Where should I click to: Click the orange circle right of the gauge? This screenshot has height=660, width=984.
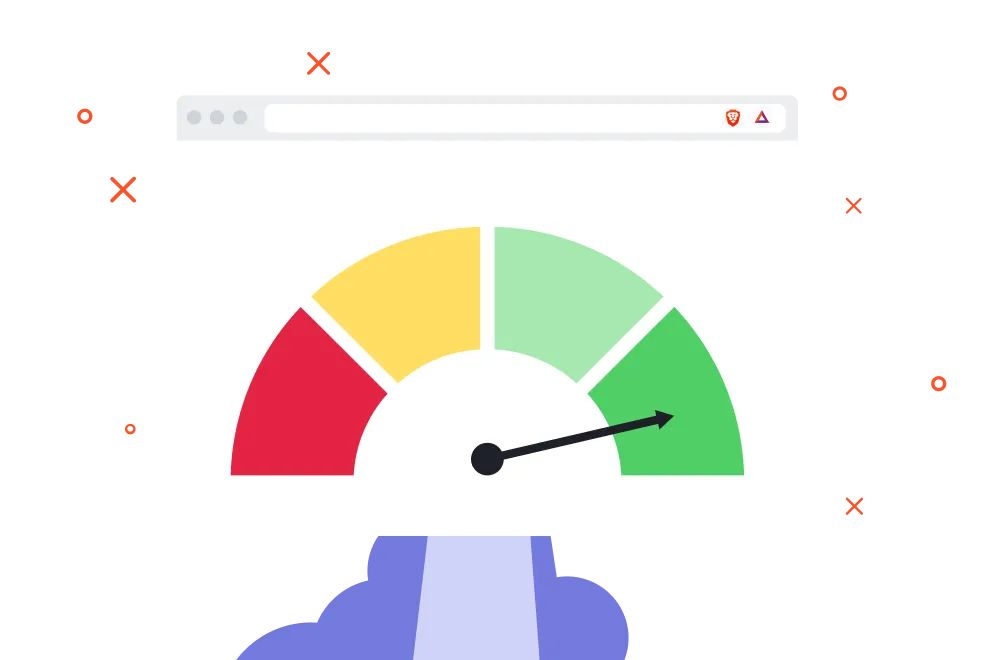pyautogui.click(x=938, y=383)
